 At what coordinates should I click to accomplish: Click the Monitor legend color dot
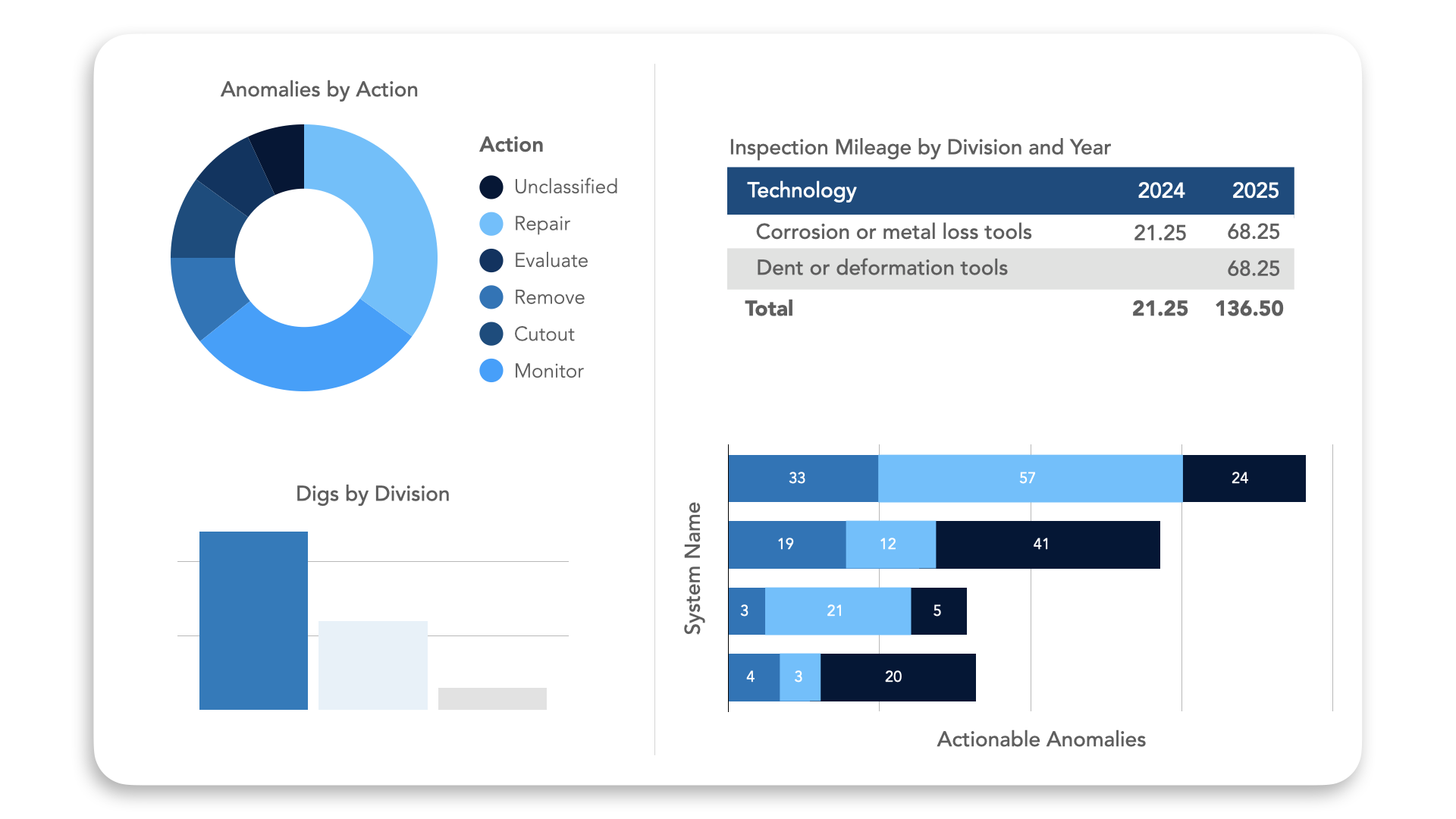click(x=491, y=371)
